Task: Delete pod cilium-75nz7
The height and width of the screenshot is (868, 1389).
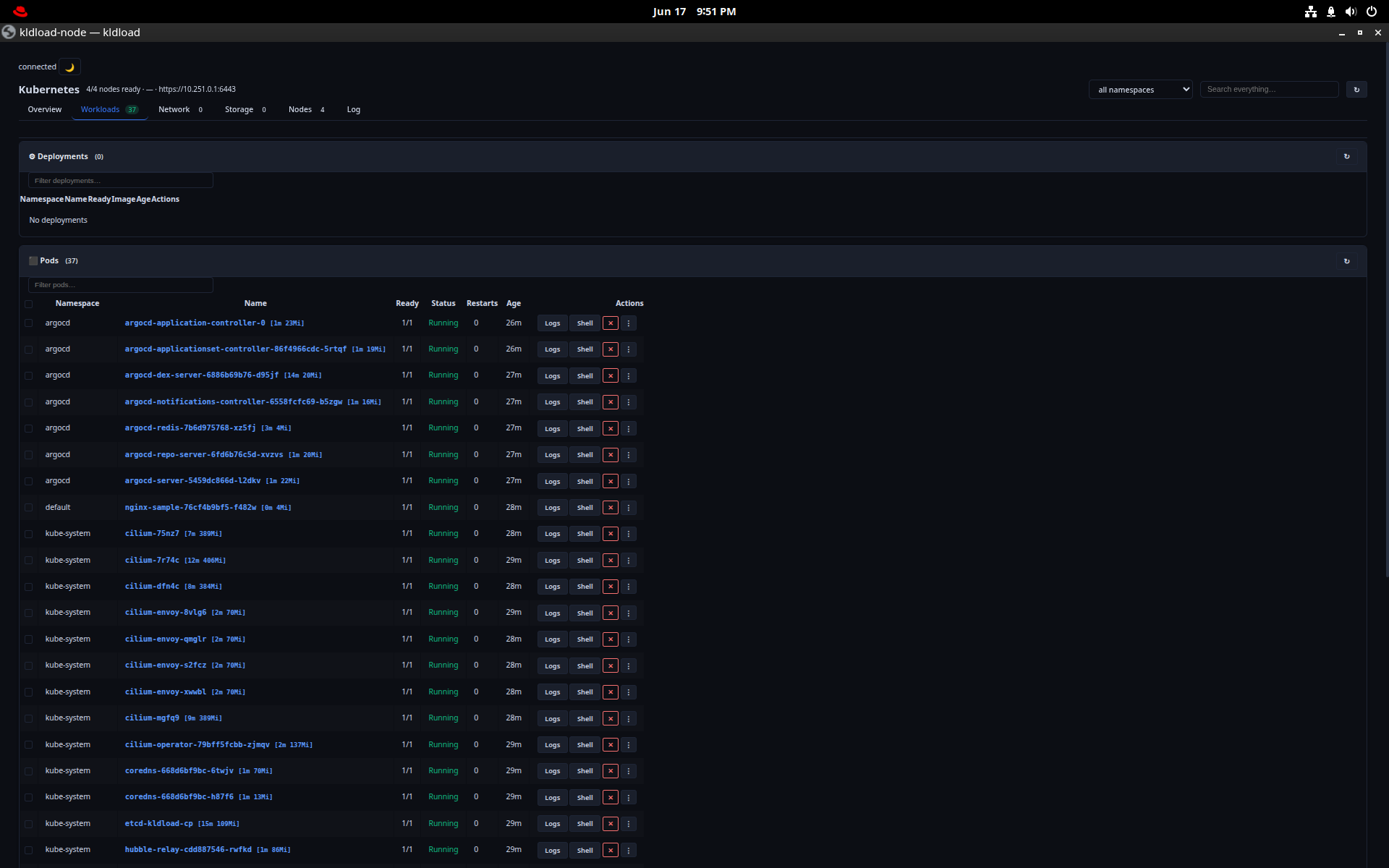Action: point(611,534)
